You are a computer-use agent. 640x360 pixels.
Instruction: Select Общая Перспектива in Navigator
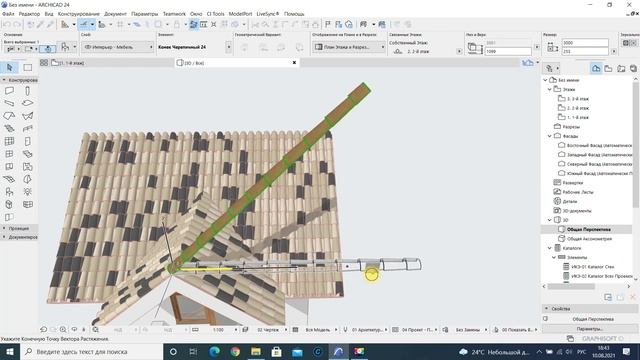point(589,229)
